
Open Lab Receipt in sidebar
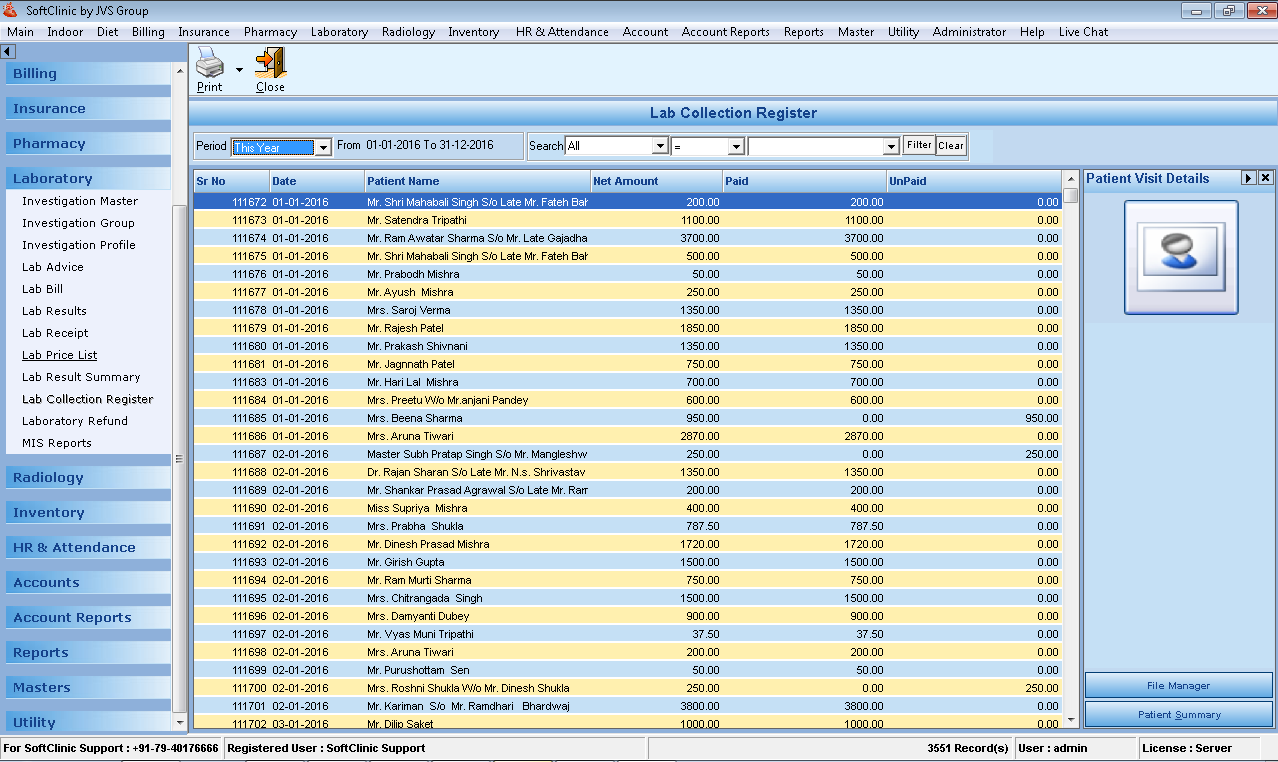click(55, 333)
